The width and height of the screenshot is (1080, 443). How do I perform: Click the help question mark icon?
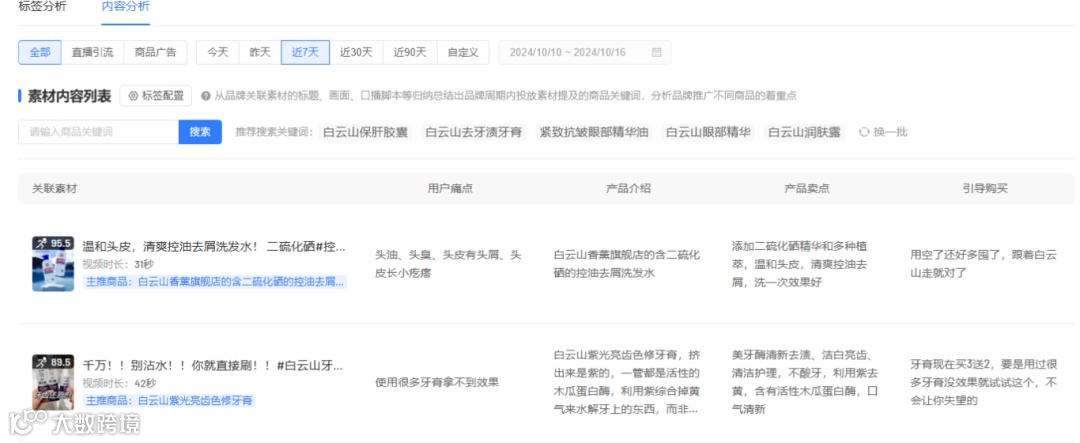pos(205,96)
